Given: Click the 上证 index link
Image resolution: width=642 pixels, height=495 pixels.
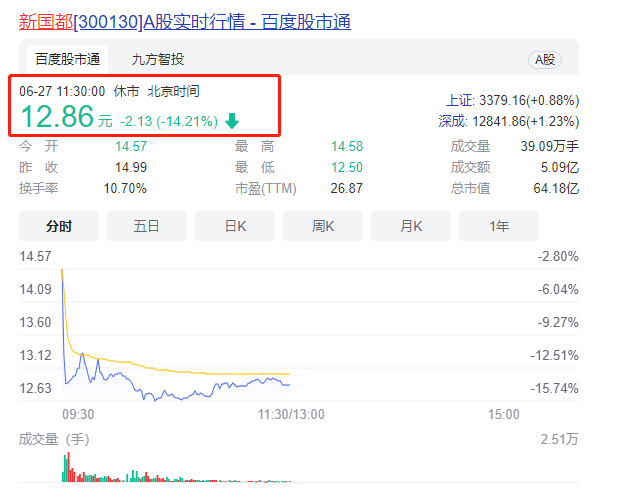Looking at the screenshot, I should 460,100.
